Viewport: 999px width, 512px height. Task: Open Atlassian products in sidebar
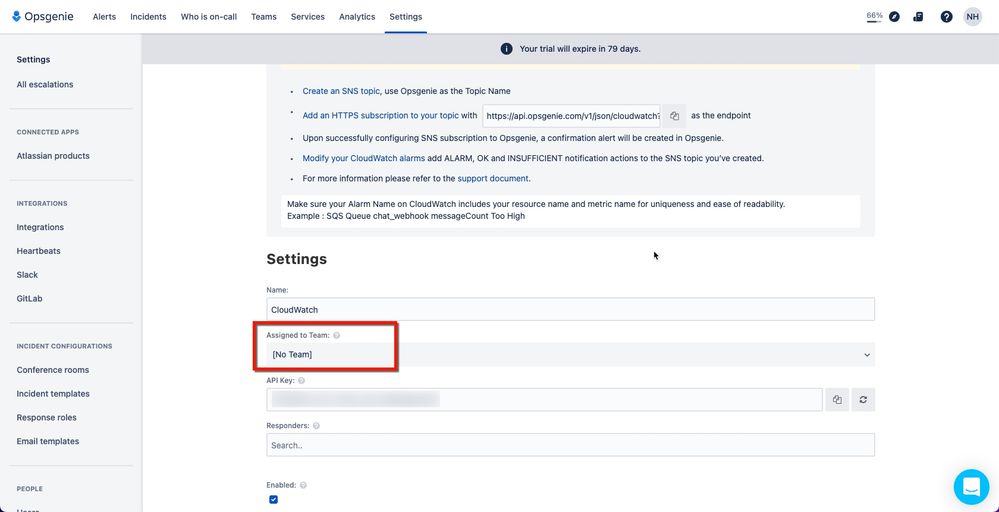tap(53, 156)
